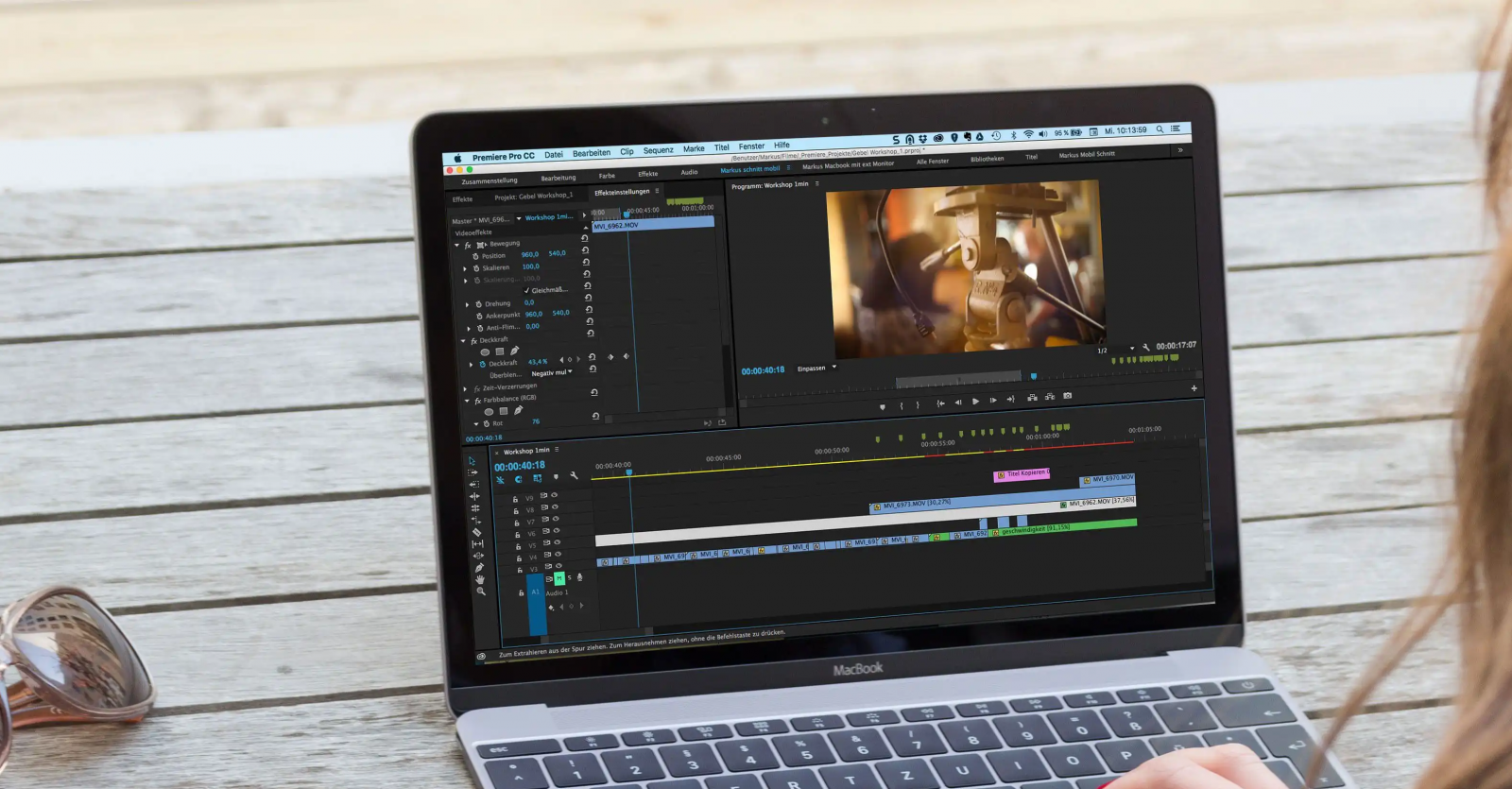
Task: Collapse the Bewegung effect group
Action: tap(456, 245)
